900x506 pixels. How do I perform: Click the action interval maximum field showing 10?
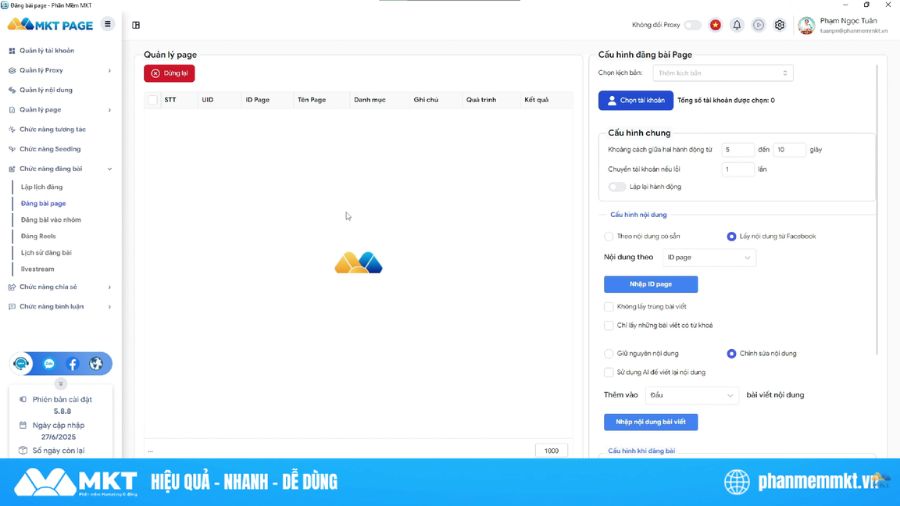[789, 150]
